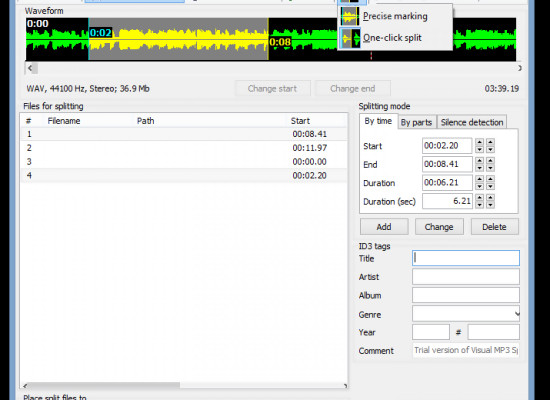Increase Duration (sec) second stepper
Screen dimensions: 550x400
pyautogui.click(x=490, y=198)
